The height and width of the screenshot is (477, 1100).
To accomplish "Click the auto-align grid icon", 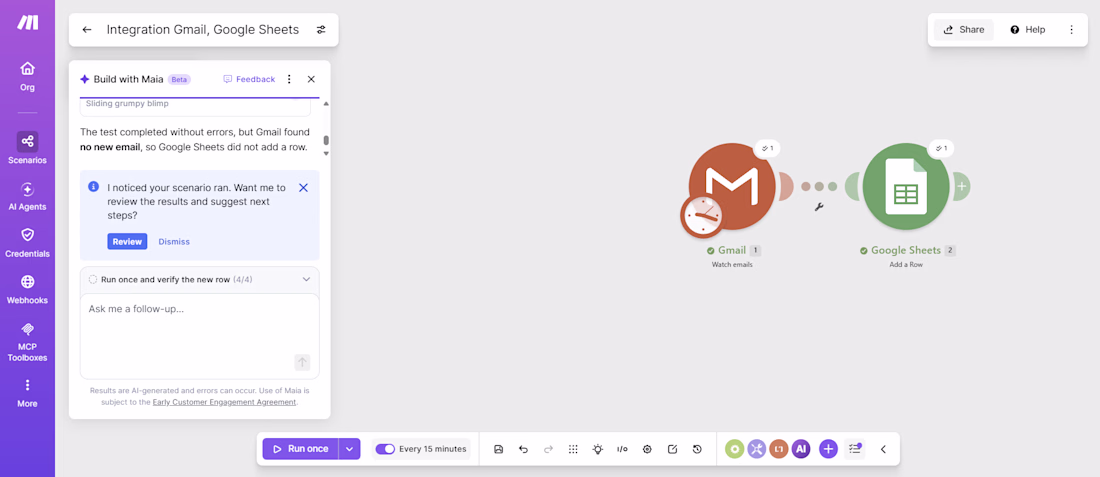I will (572, 449).
